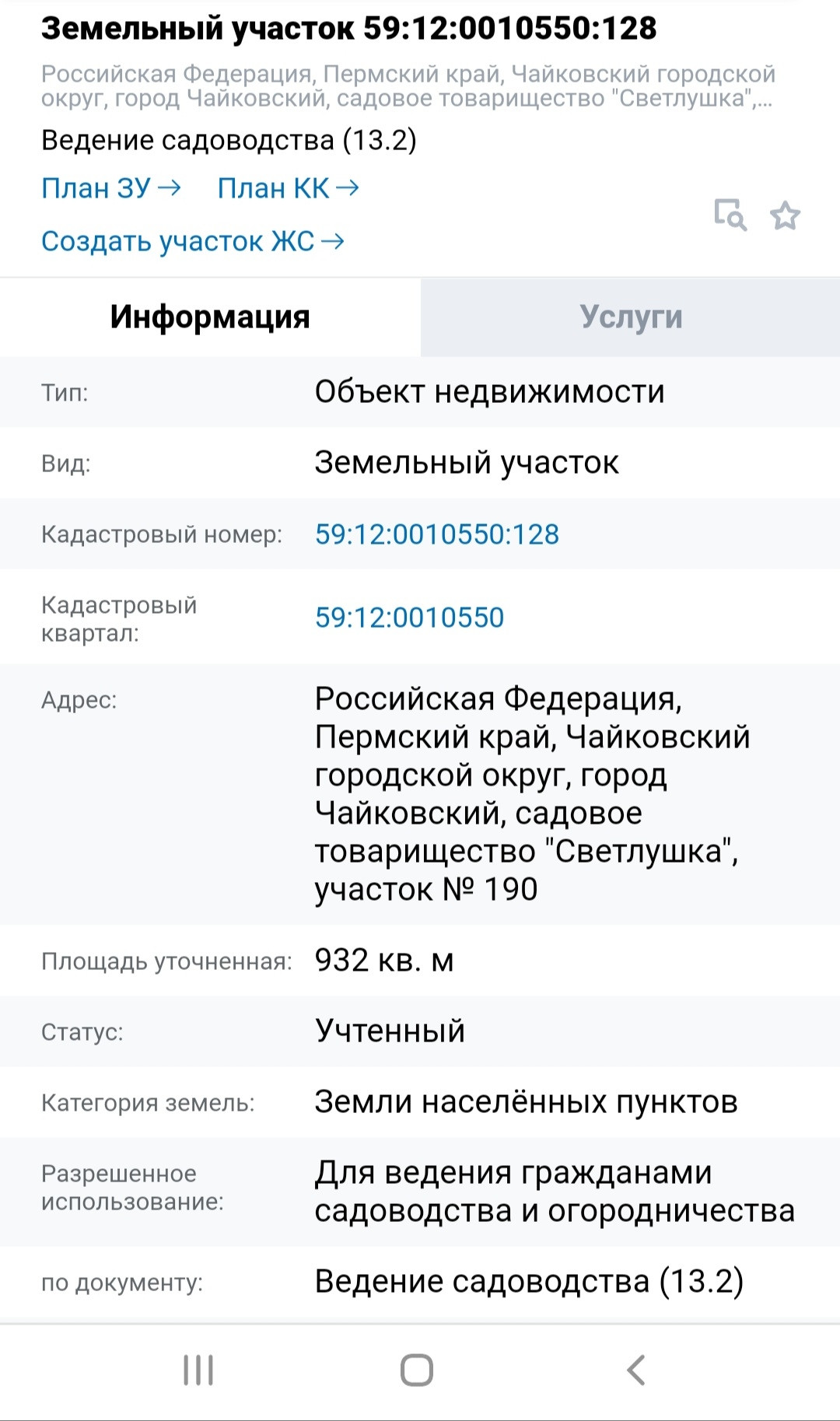Viewport: 840px width, 1421px height.
Task: Tap the Android home button
Action: (x=417, y=1370)
